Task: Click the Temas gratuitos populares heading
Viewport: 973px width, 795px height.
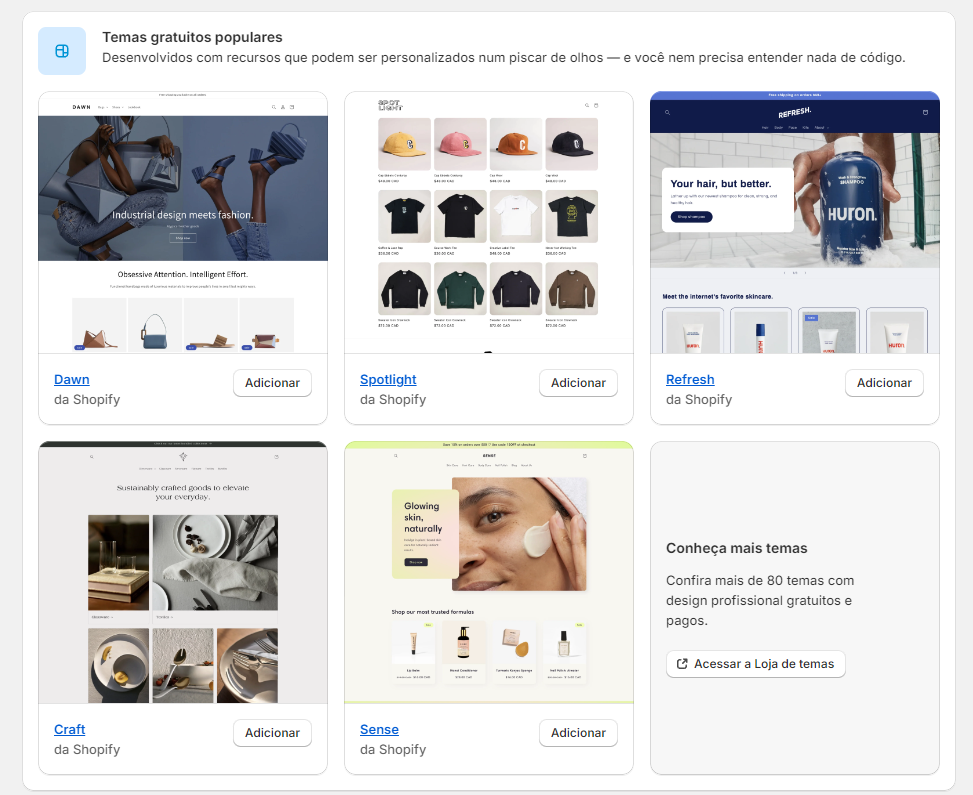Action: tap(192, 37)
